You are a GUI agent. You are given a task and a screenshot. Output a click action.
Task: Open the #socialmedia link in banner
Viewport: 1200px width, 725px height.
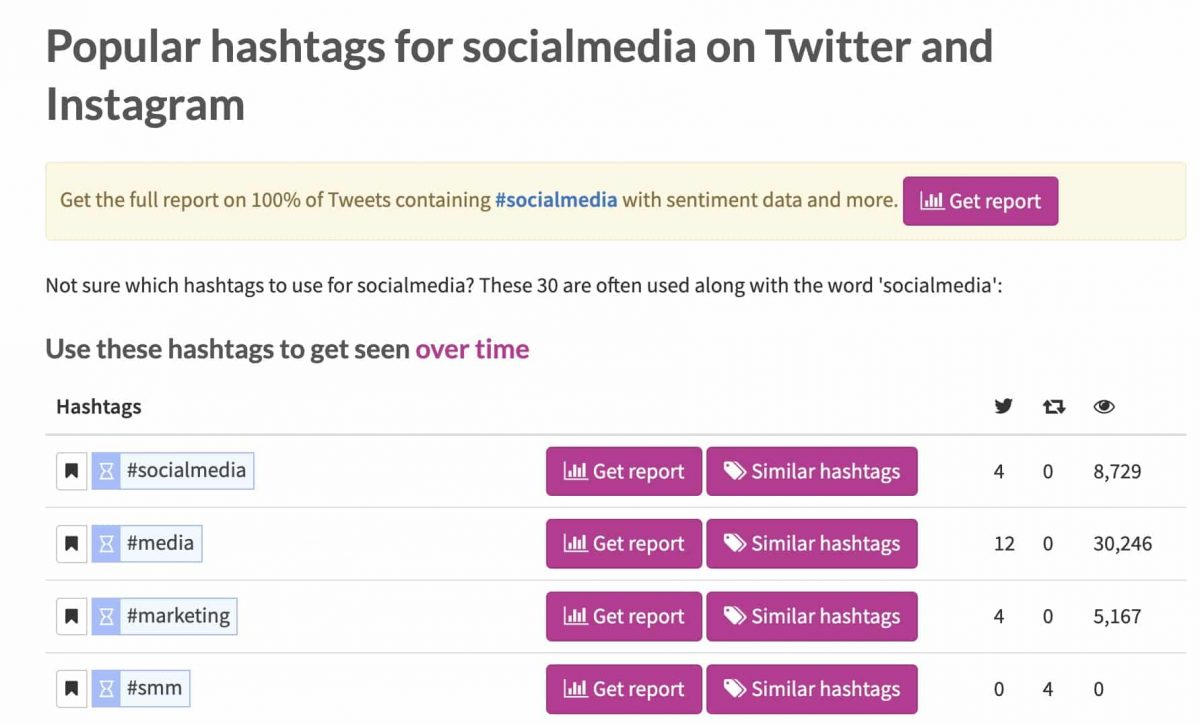(x=555, y=200)
